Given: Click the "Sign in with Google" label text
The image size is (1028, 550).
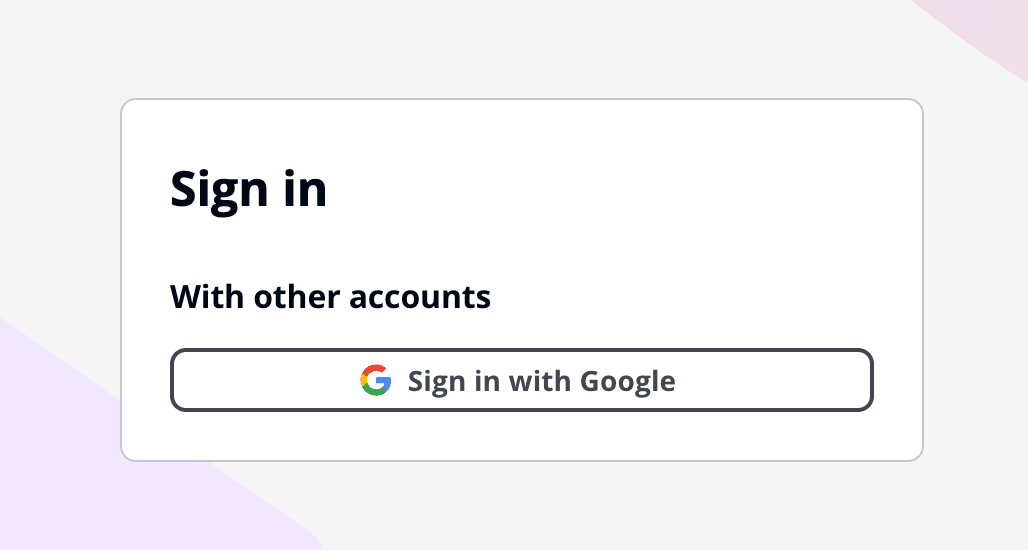Looking at the screenshot, I should (541, 381).
